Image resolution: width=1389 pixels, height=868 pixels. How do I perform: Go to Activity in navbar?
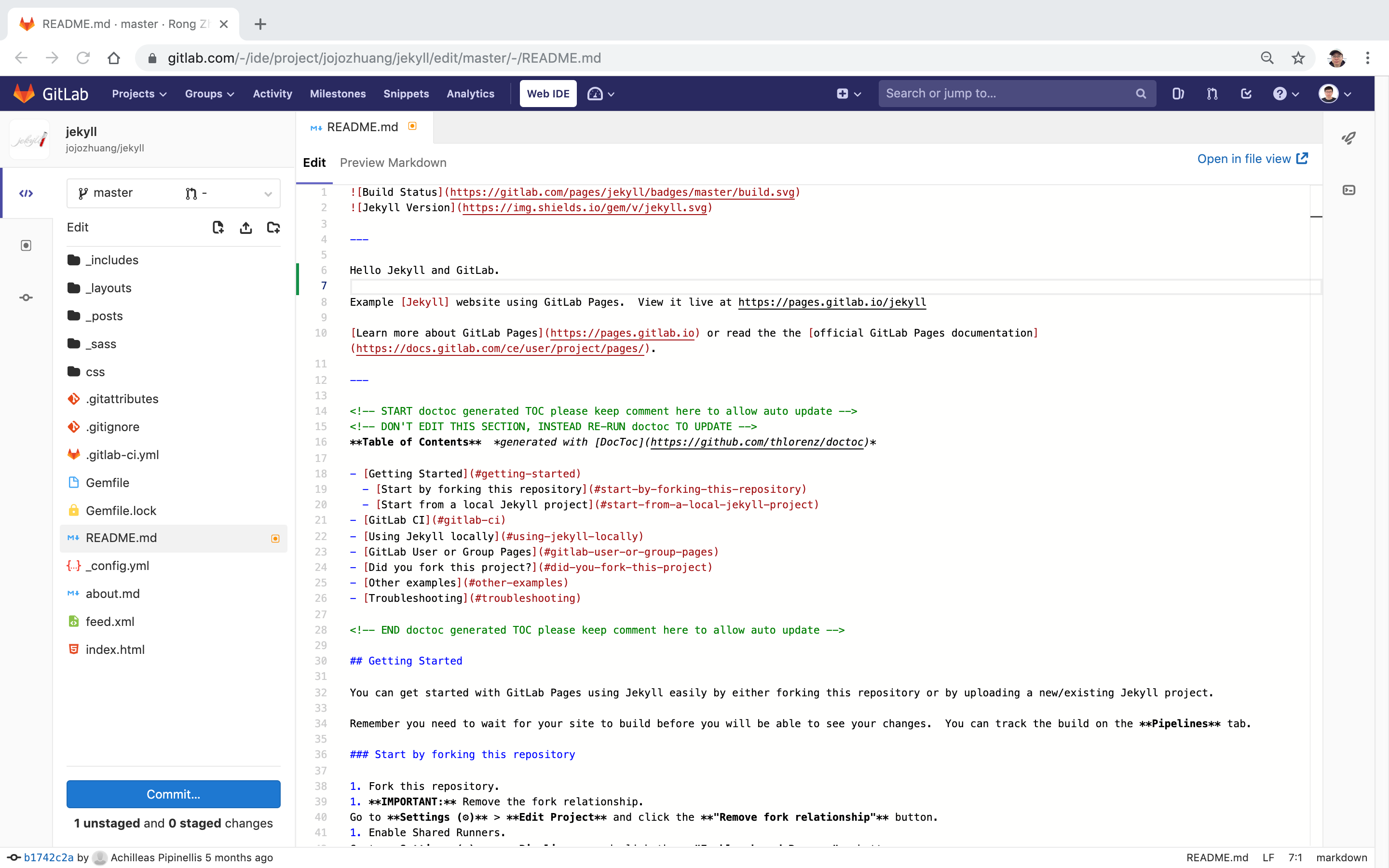tap(272, 94)
